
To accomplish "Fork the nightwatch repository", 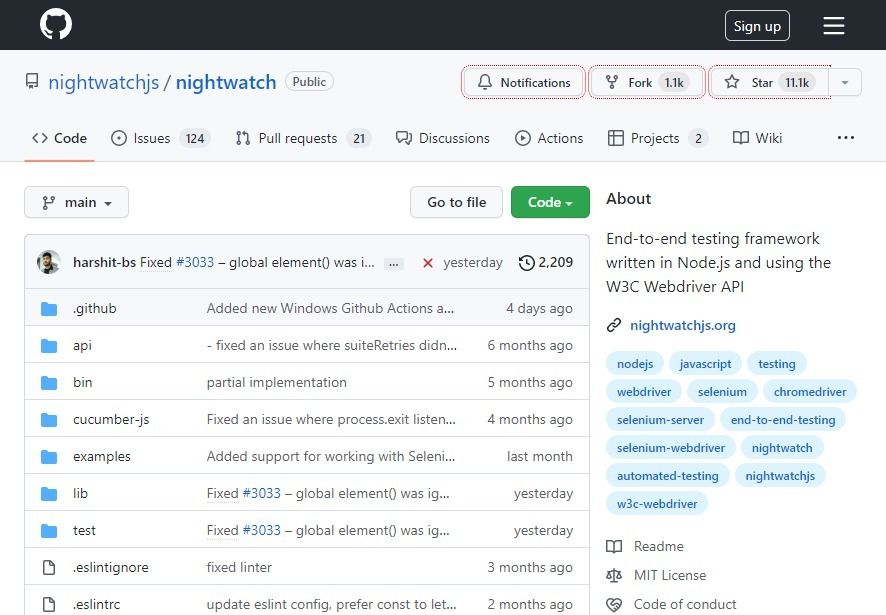I will point(647,83).
